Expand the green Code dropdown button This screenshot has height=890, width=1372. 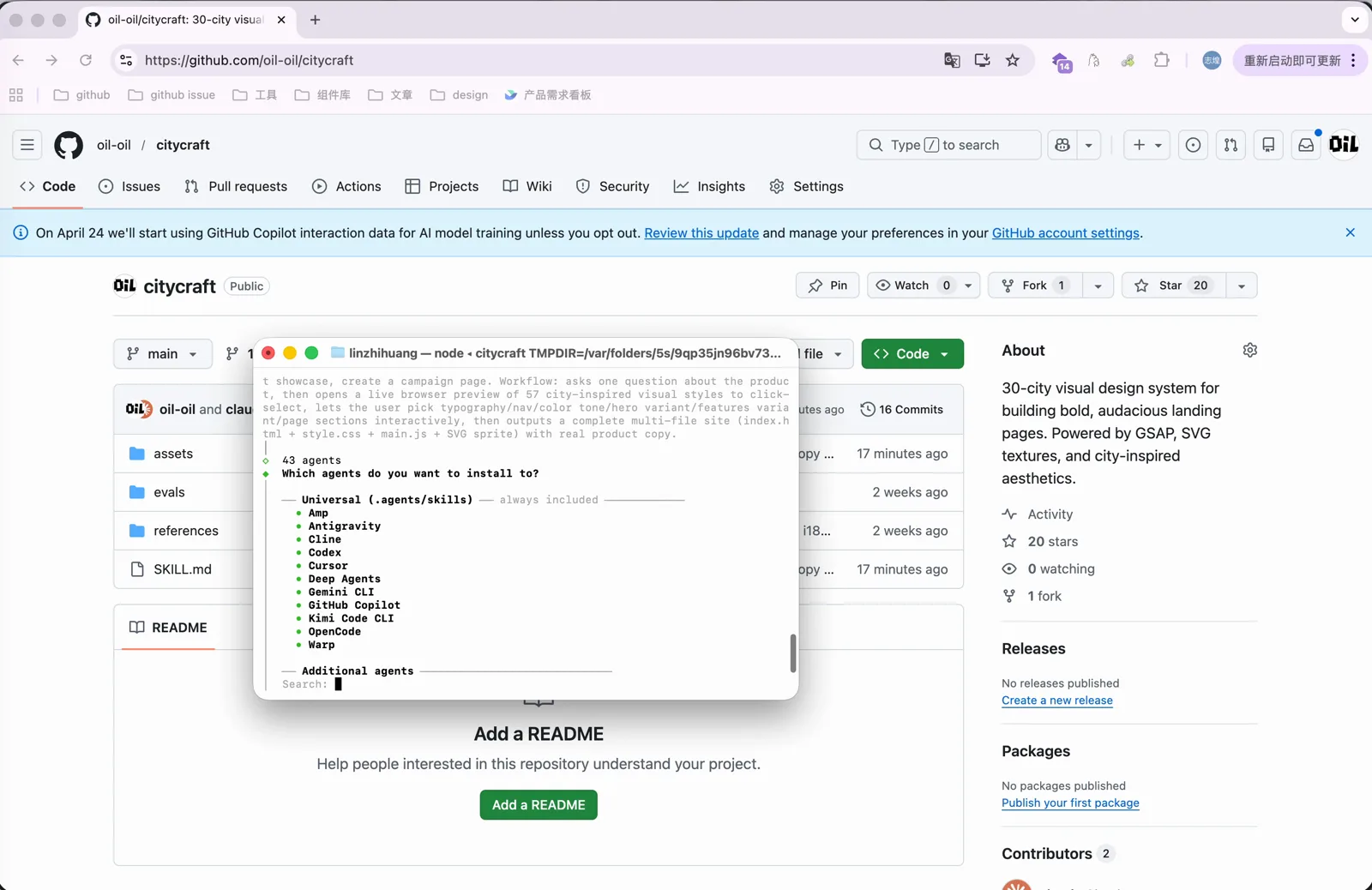pyautogui.click(x=912, y=353)
